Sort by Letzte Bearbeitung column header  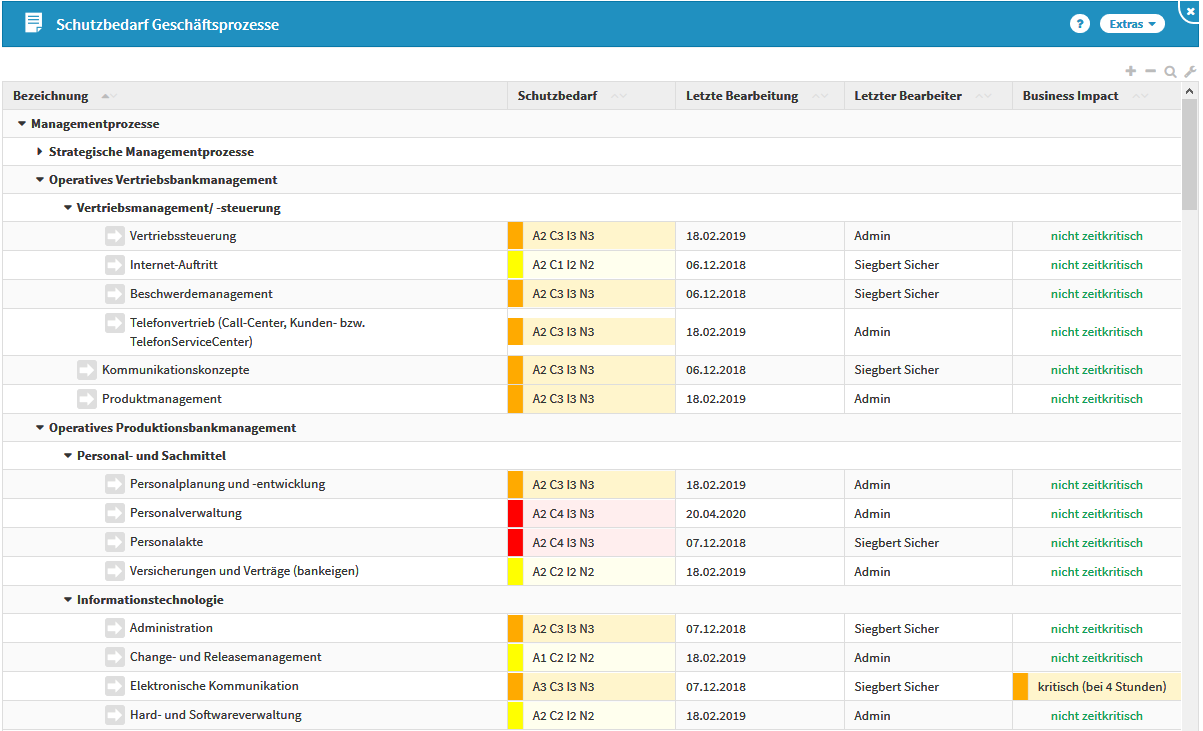pos(741,96)
